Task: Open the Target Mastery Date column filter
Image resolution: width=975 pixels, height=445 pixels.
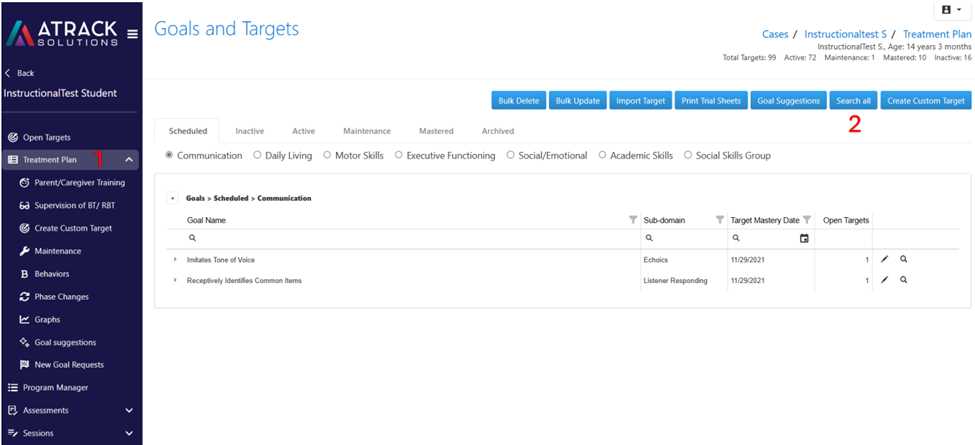Action: (807, 219)
